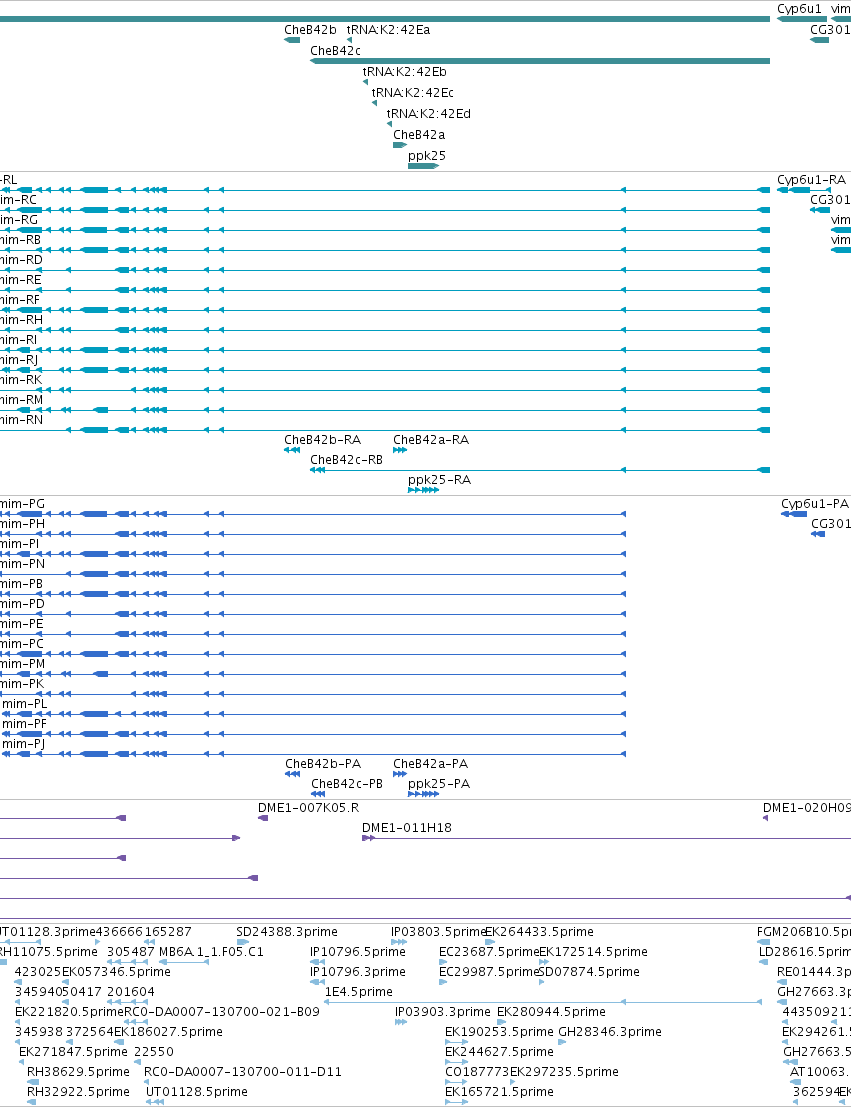Click the mim-PH protein label

coord(22,524)
